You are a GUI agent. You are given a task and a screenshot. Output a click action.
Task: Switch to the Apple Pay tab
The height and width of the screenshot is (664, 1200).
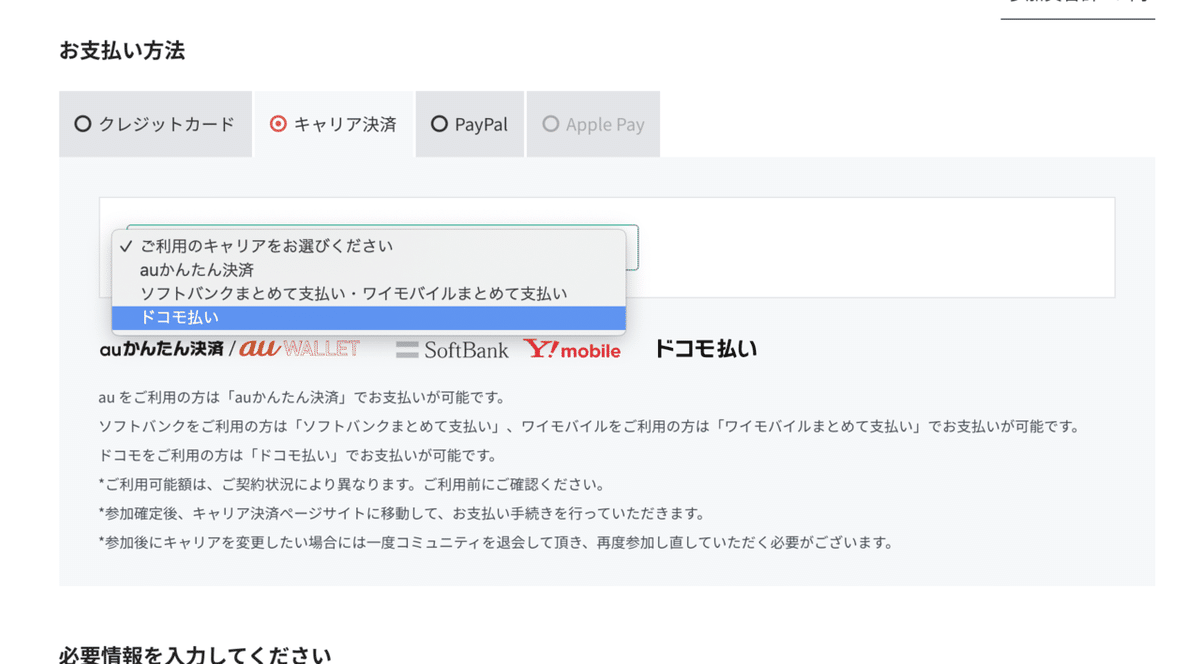pos(592,124)
